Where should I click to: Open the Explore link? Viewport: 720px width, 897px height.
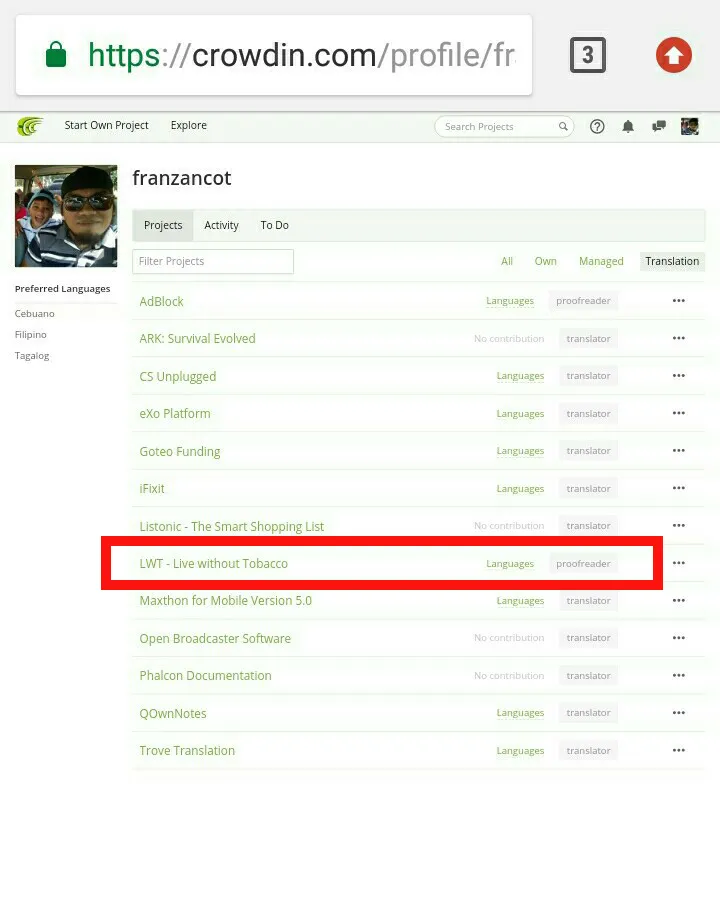pyautogui.click(x=189, y=125)
